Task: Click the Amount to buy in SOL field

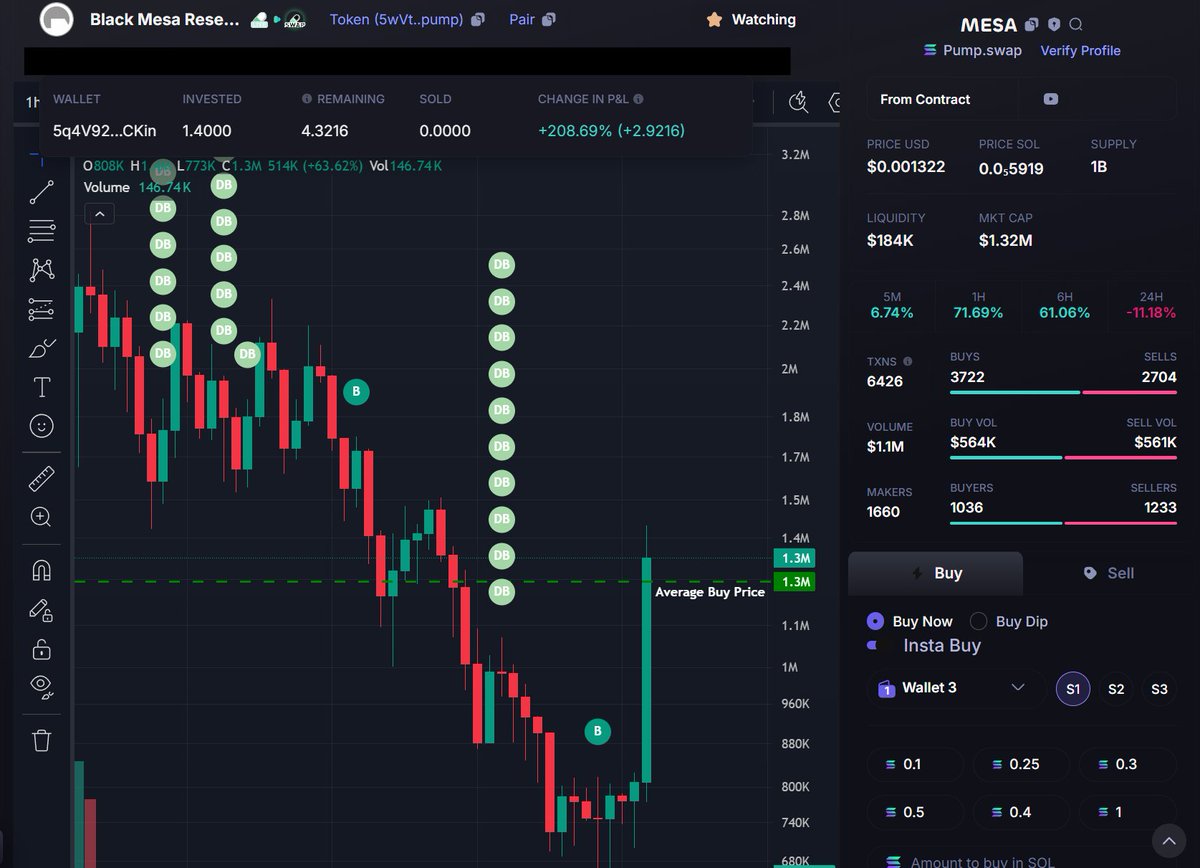Action: pos(1010,858)
